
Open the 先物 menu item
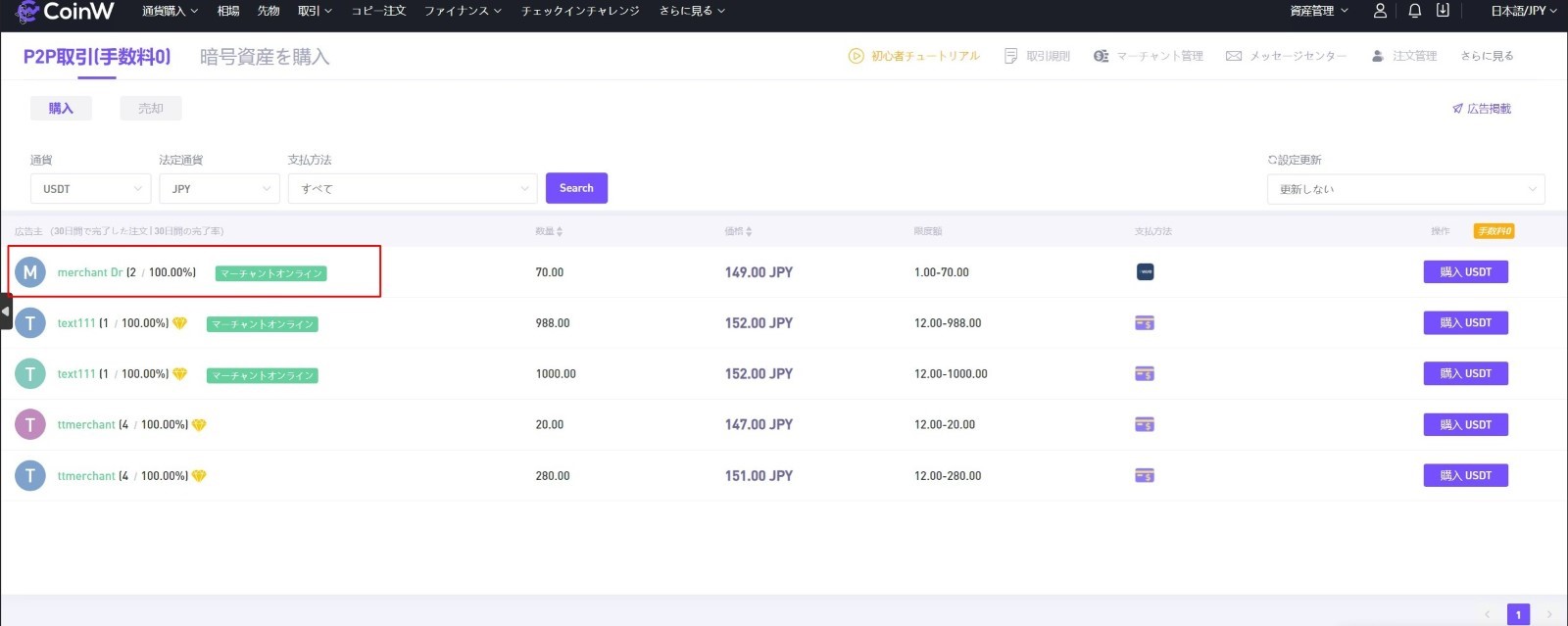pyautogui.click(x=269, y=11)
